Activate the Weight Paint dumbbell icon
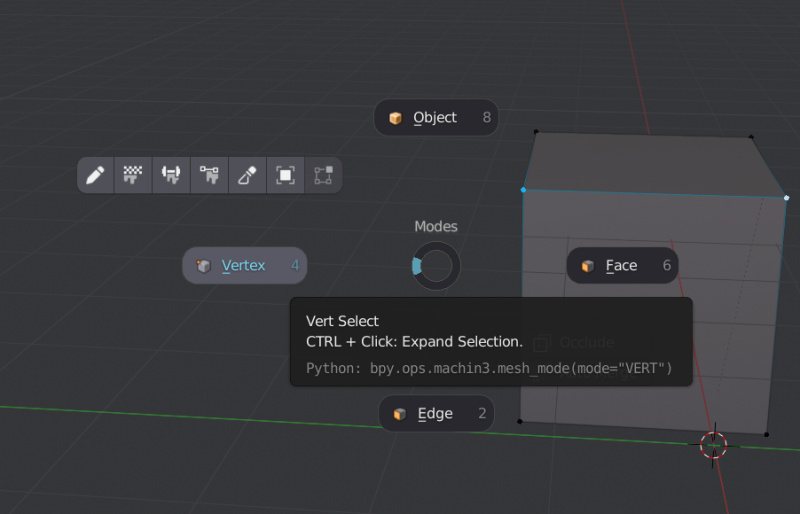 point(171,175)
